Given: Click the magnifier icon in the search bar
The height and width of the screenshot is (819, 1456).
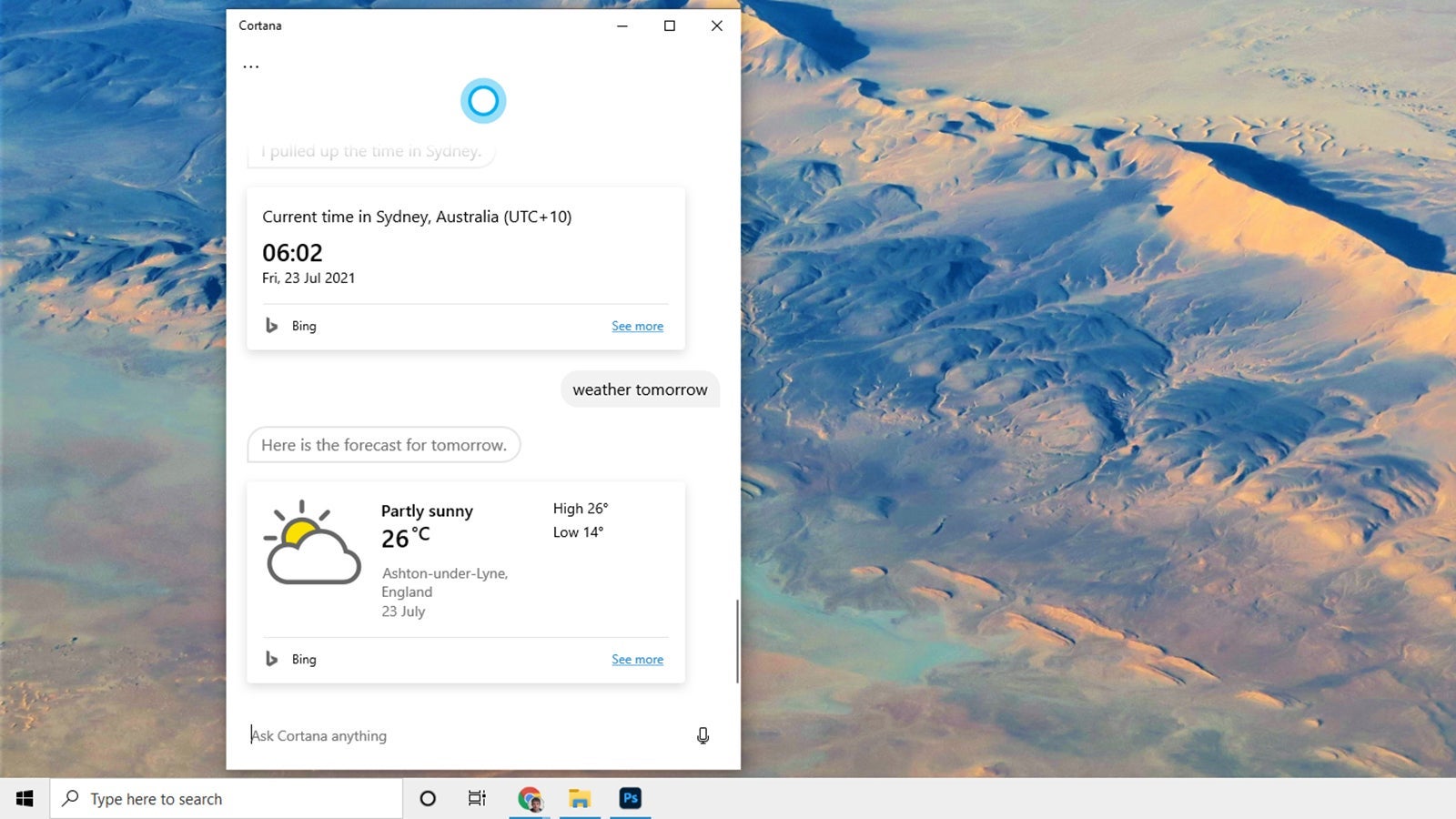Looking at the screenshot, I should click(x=68, y=798).
